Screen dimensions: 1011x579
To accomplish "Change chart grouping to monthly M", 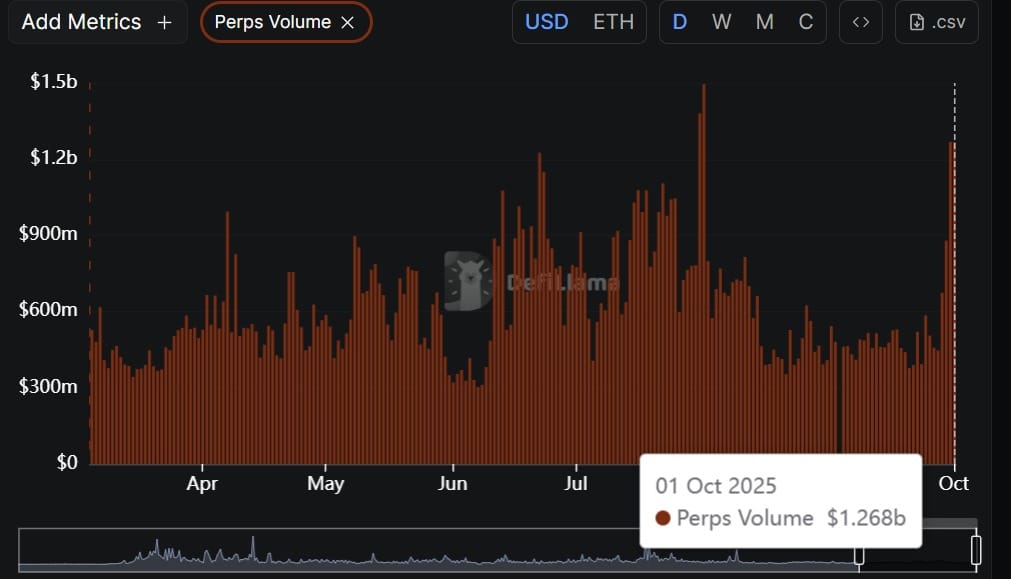I will click(x=764, y=22).
